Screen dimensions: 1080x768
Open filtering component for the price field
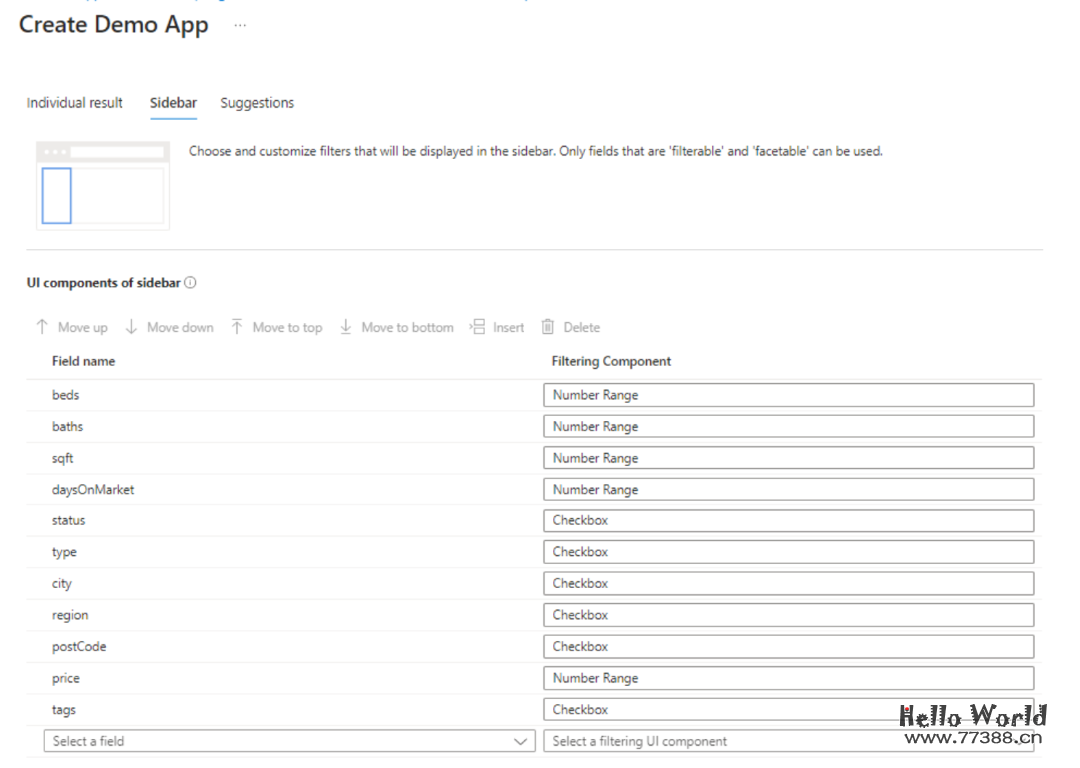pyautogui.click(x=788, y=678)
